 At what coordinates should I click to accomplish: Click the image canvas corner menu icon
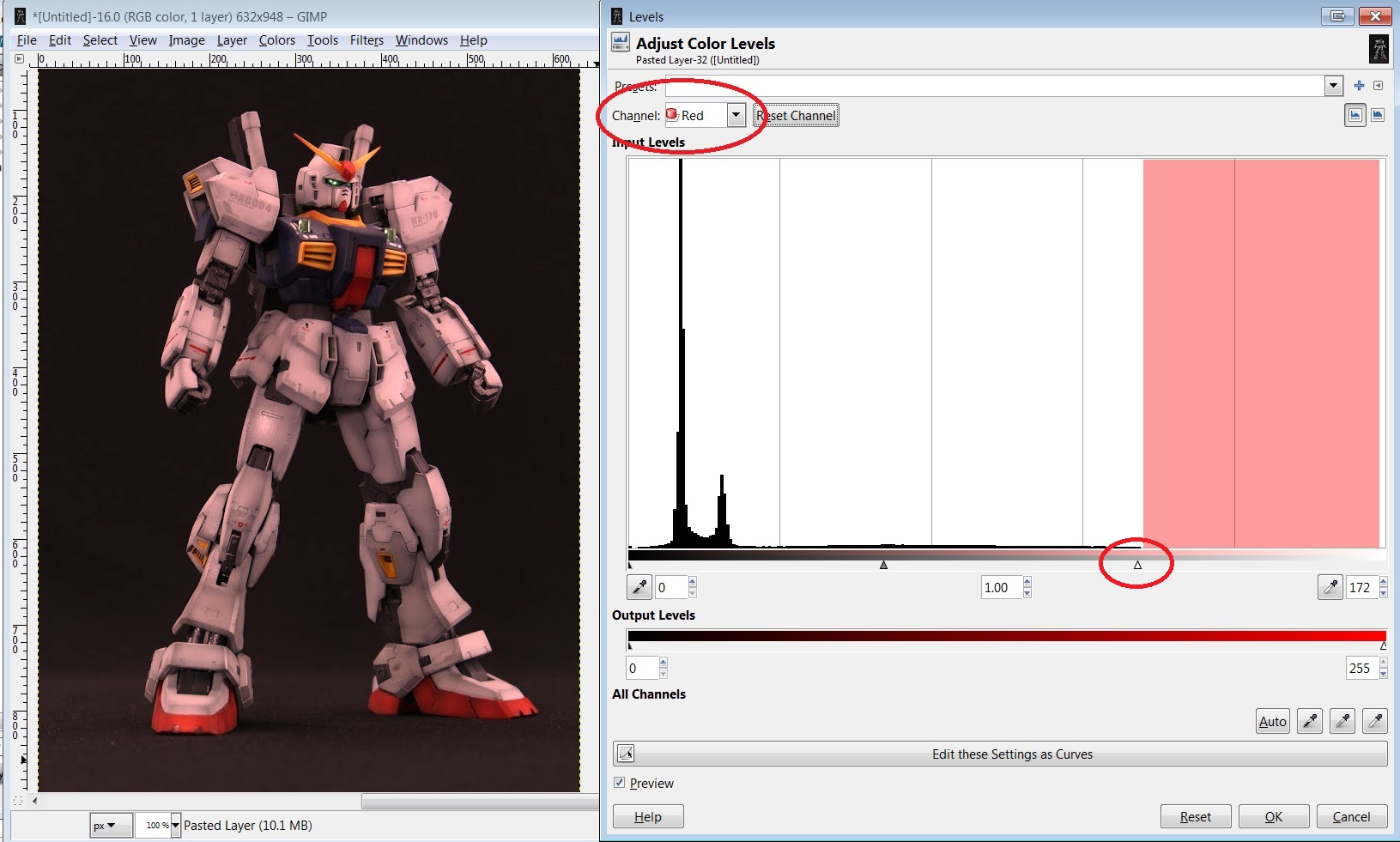pos(20,59)
